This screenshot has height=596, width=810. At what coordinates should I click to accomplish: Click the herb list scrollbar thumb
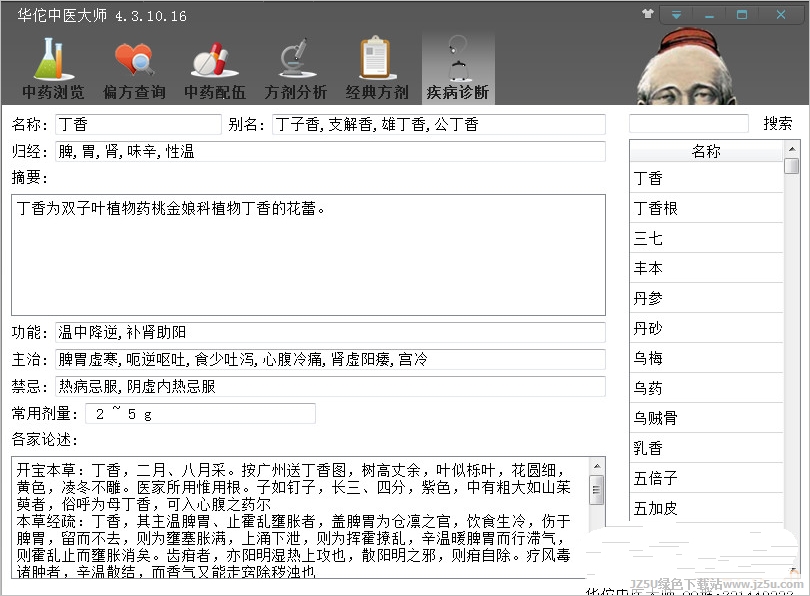click(x=791, y=166)
